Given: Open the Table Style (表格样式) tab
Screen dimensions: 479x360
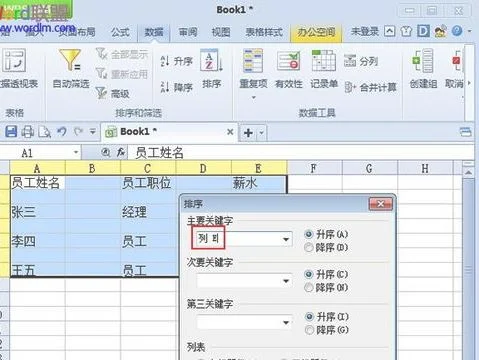Looking at the screenshot, I should tap(264, 32).
